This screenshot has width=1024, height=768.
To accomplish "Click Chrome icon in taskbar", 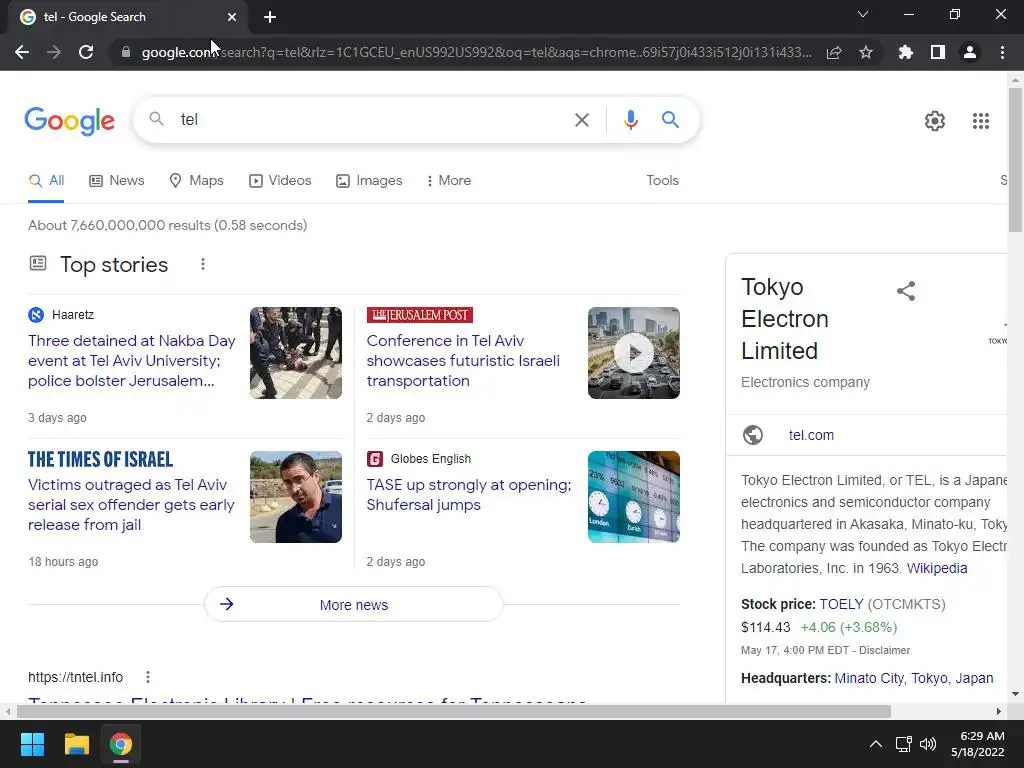I will point(120,744).
